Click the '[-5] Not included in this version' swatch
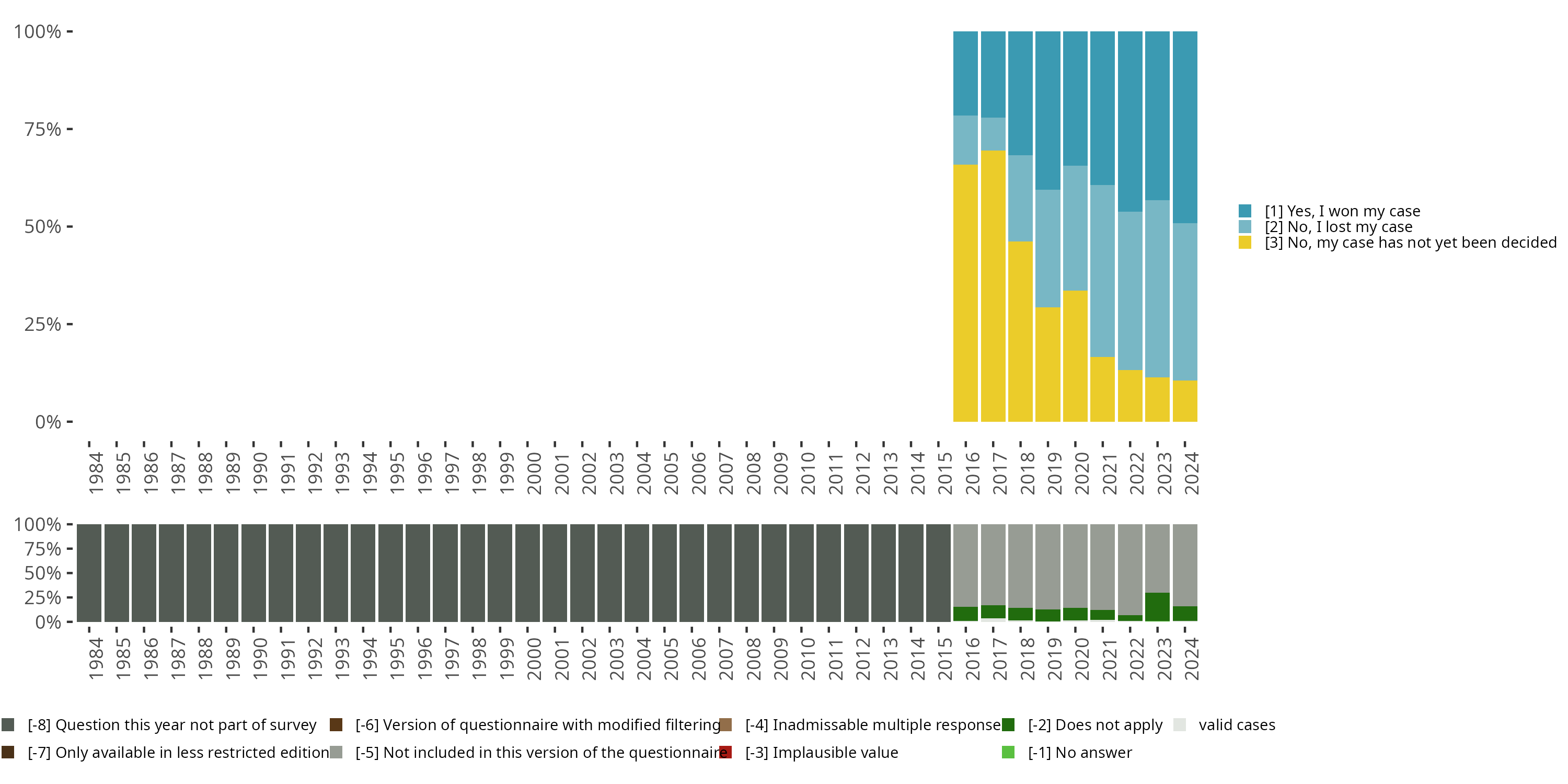1568x784 pixels. 336,752
